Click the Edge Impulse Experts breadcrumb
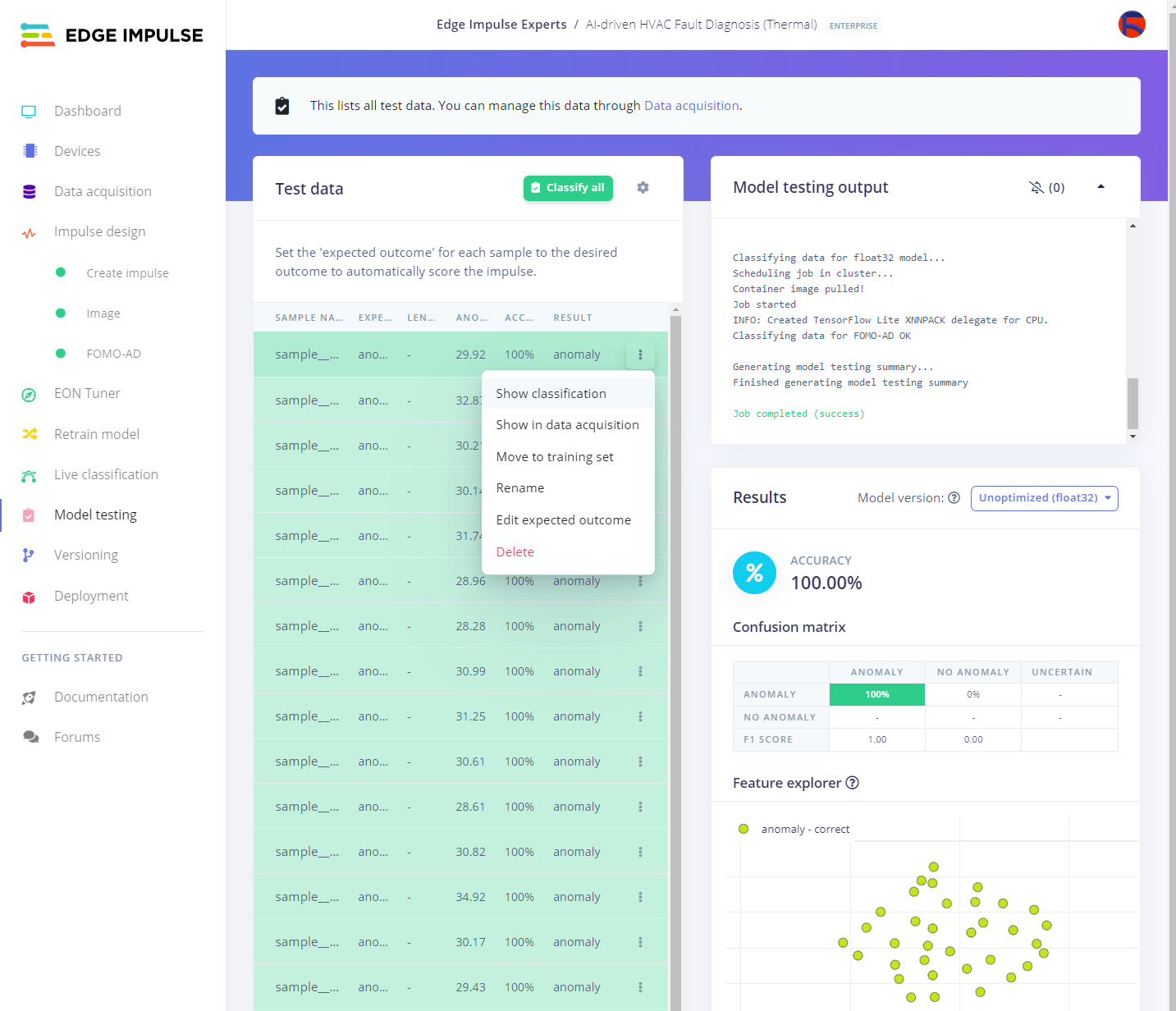This screenshot has height=1011, width=1176. point(501,25)
